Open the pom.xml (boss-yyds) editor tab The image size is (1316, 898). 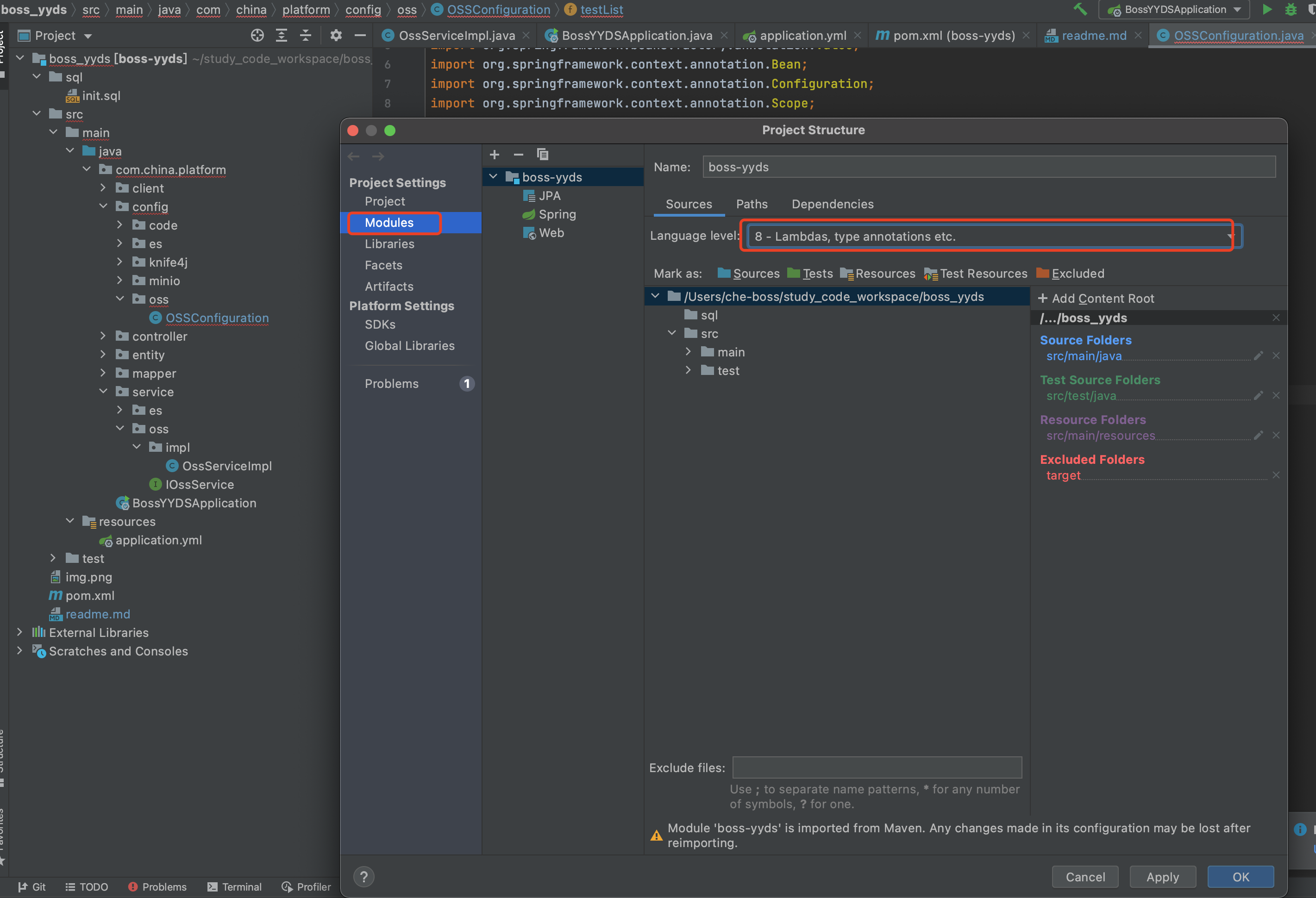[953, 36]
